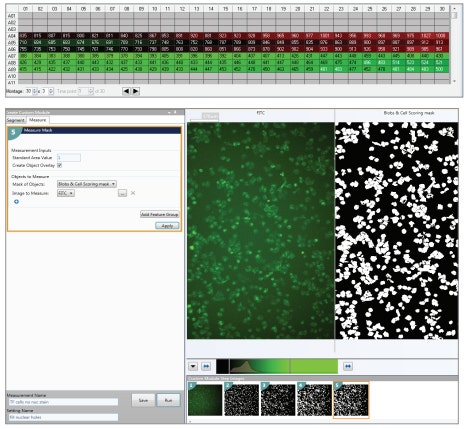Viewport: 468px width, 429px height.
Task: Click the Run button
Action: coord(168,400)
